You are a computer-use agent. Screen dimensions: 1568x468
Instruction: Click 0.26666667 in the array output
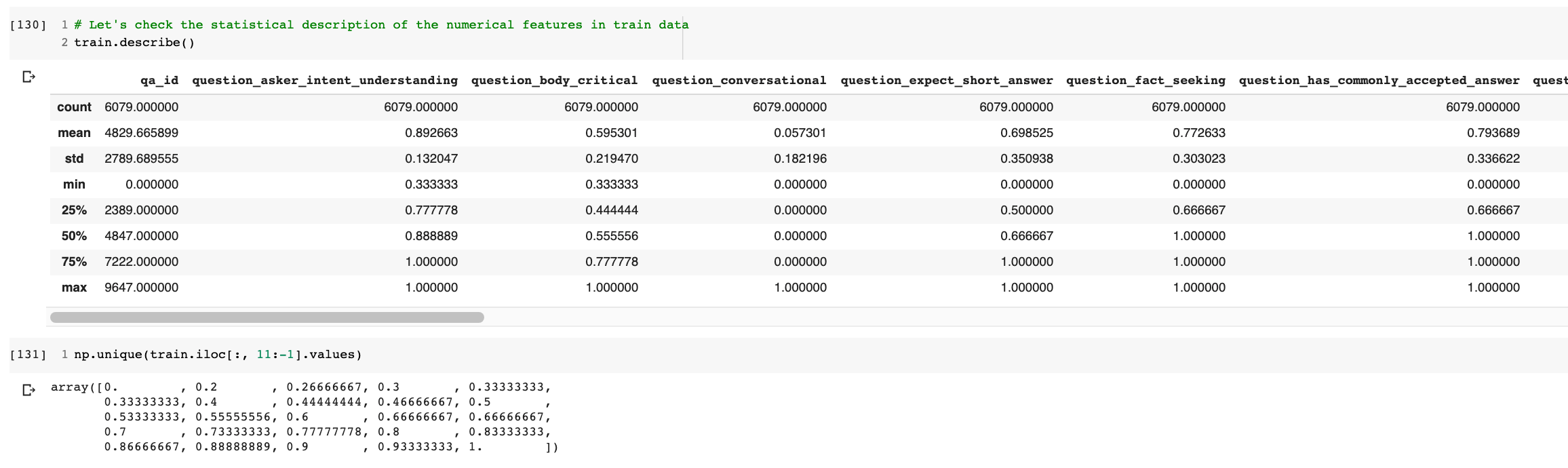point(324,387)
